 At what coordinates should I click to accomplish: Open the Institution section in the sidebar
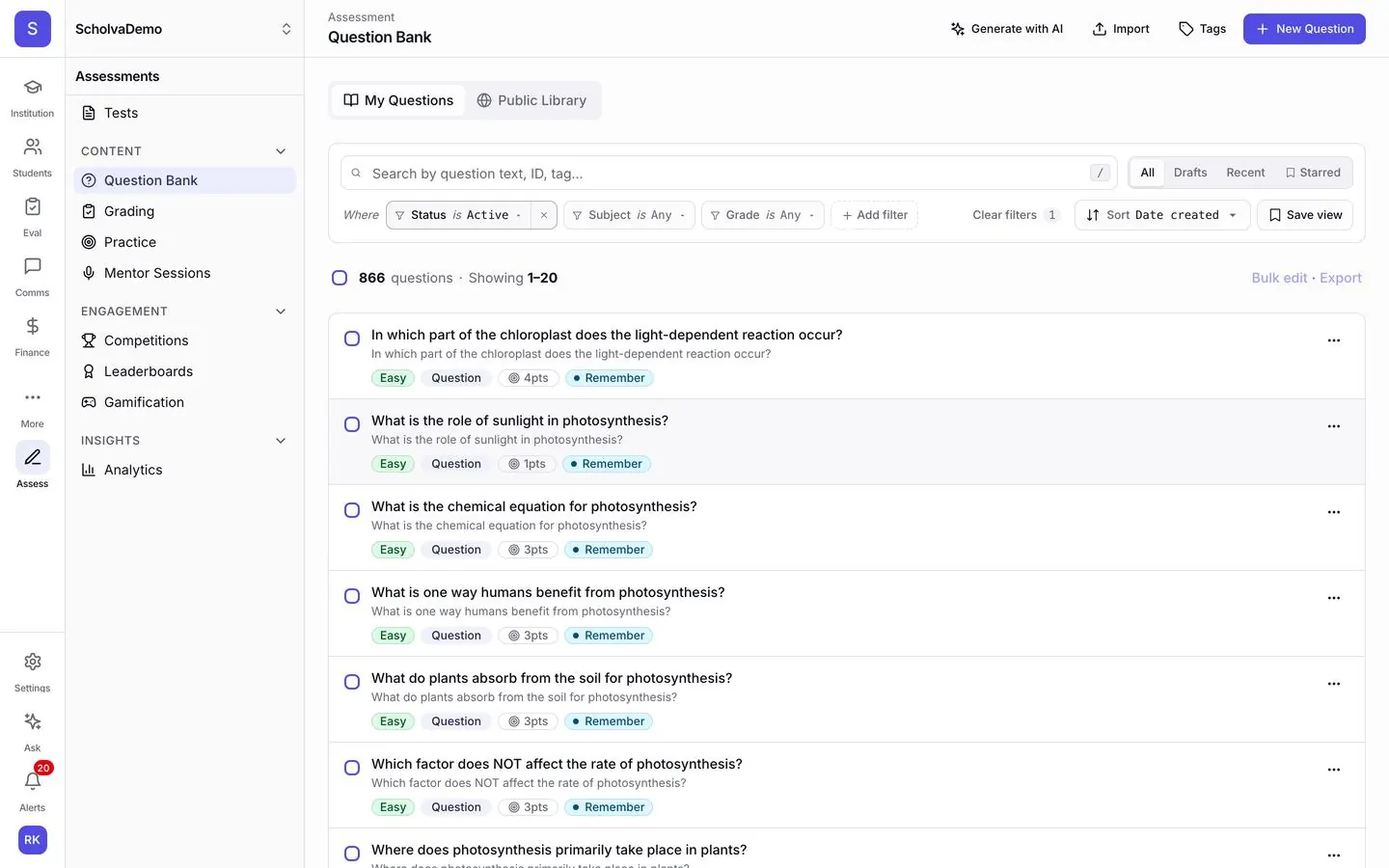(x=32, y=97)
